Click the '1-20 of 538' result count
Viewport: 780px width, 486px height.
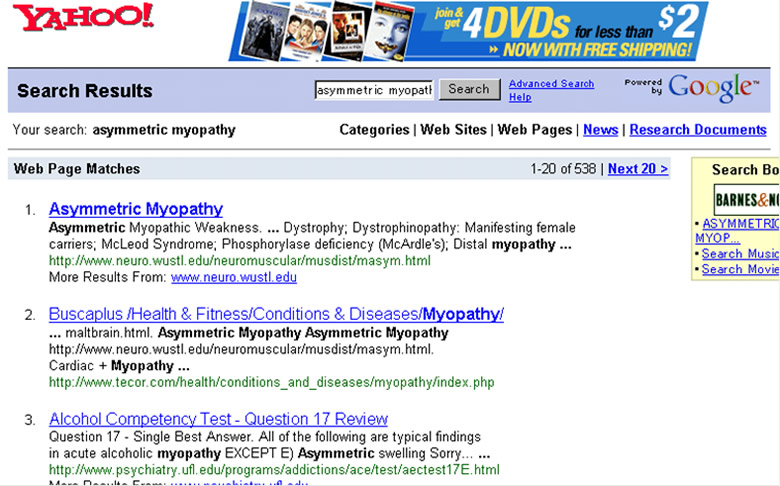pyautogui.click(x=563, y=169)
